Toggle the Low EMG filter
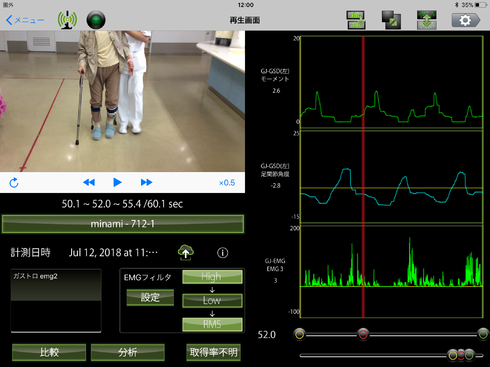Viewport: 490px width, 367px height. click(x=212, y=300)
